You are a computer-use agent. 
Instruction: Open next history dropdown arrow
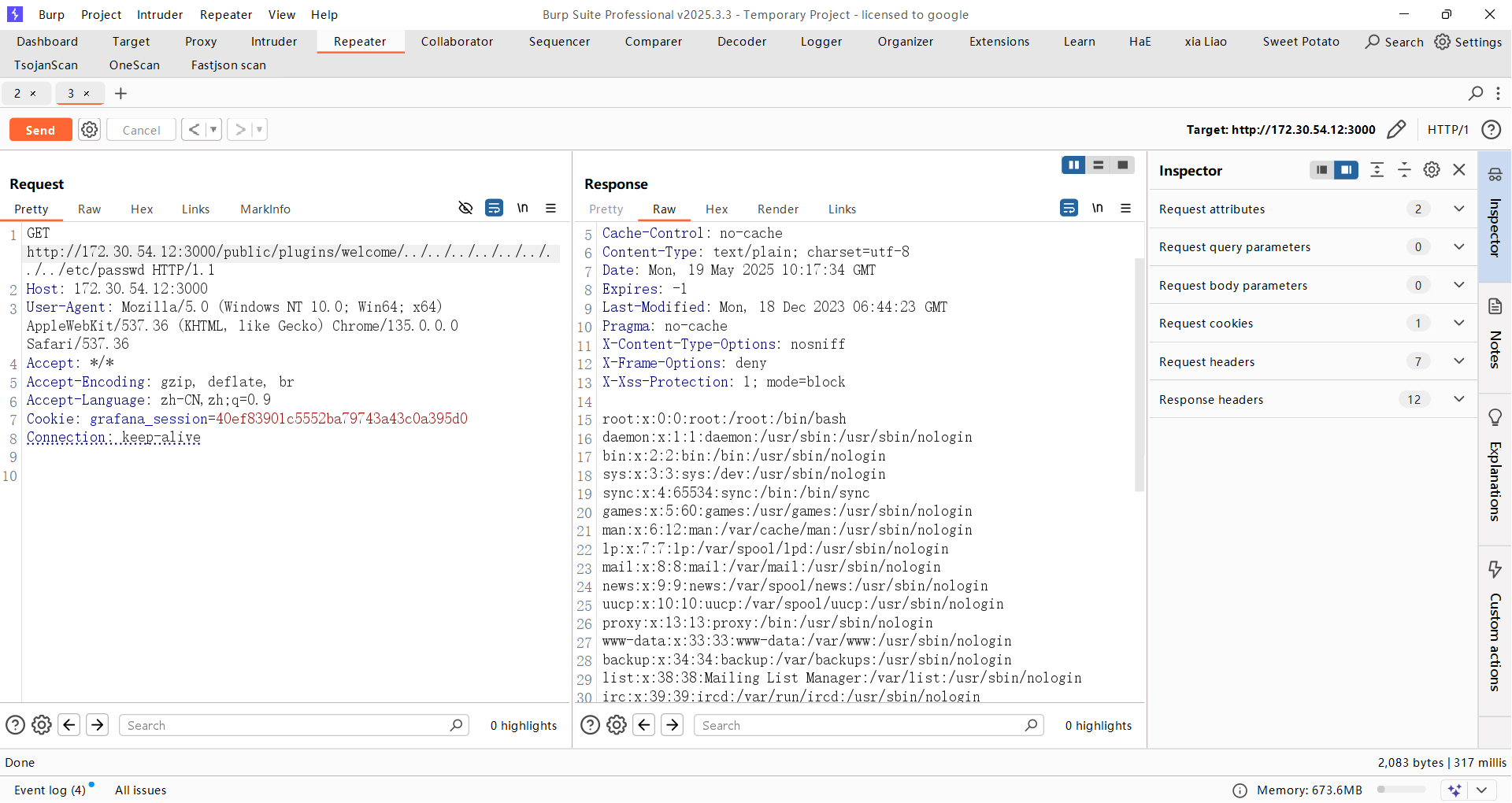[x=259, y=129]
